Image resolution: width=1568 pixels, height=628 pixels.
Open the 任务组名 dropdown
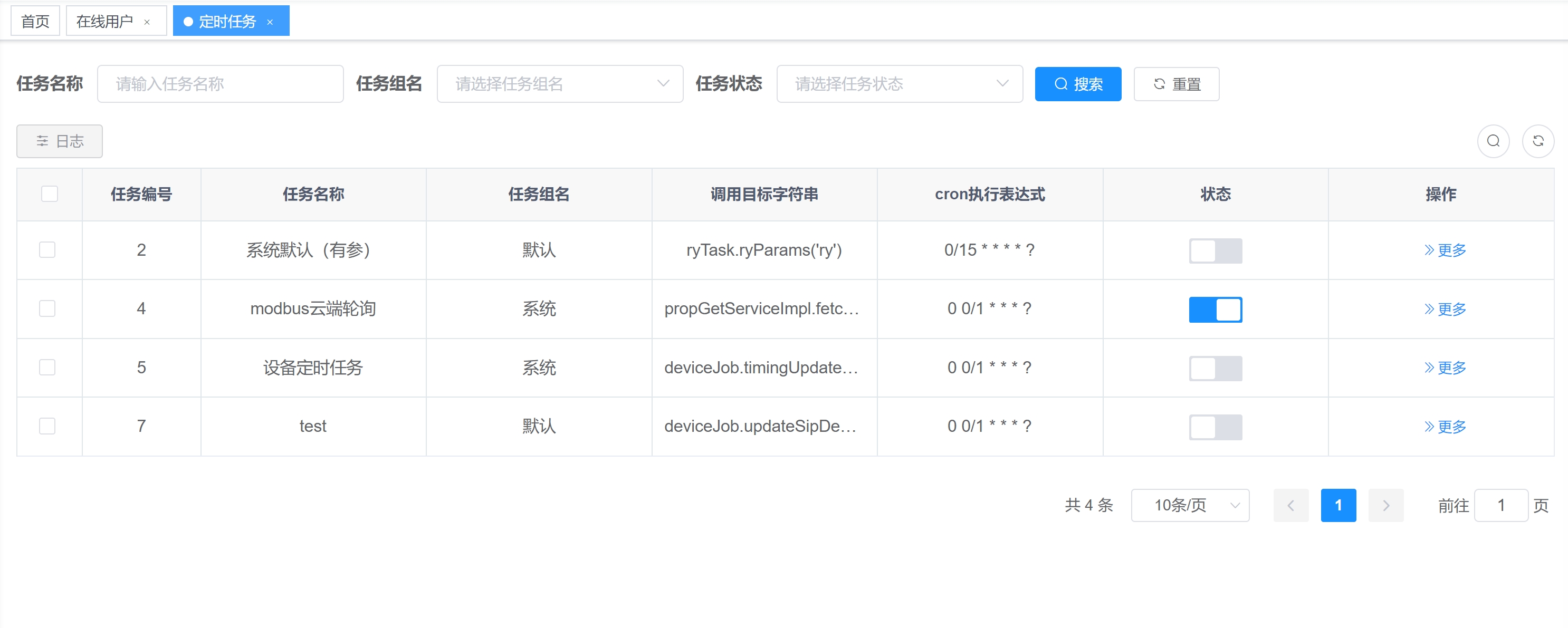(560, 84)
